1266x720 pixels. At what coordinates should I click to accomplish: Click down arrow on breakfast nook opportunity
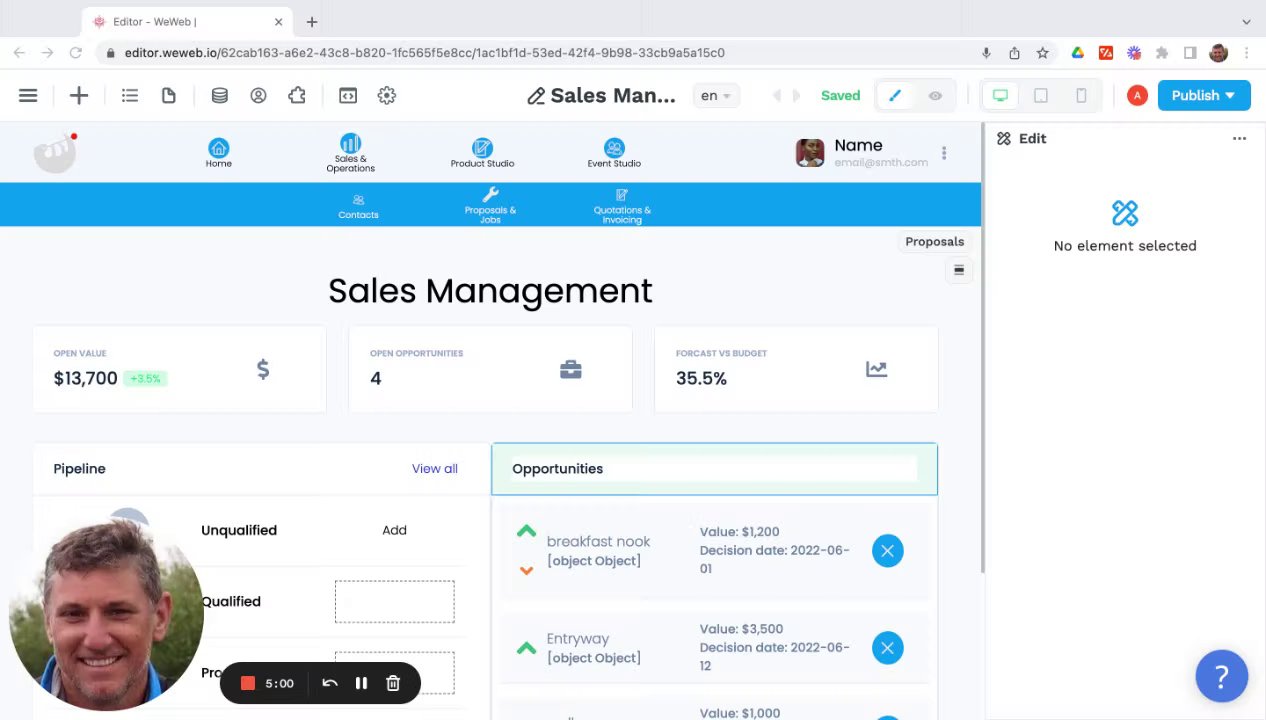click(526, 571)
